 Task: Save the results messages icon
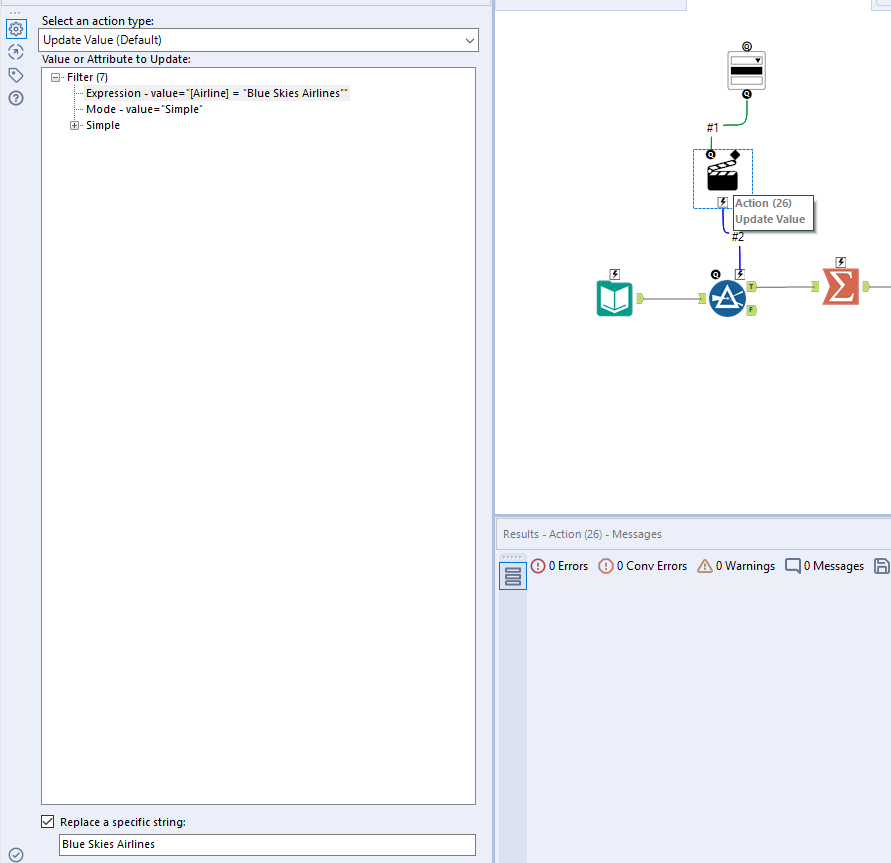point(881,566)
